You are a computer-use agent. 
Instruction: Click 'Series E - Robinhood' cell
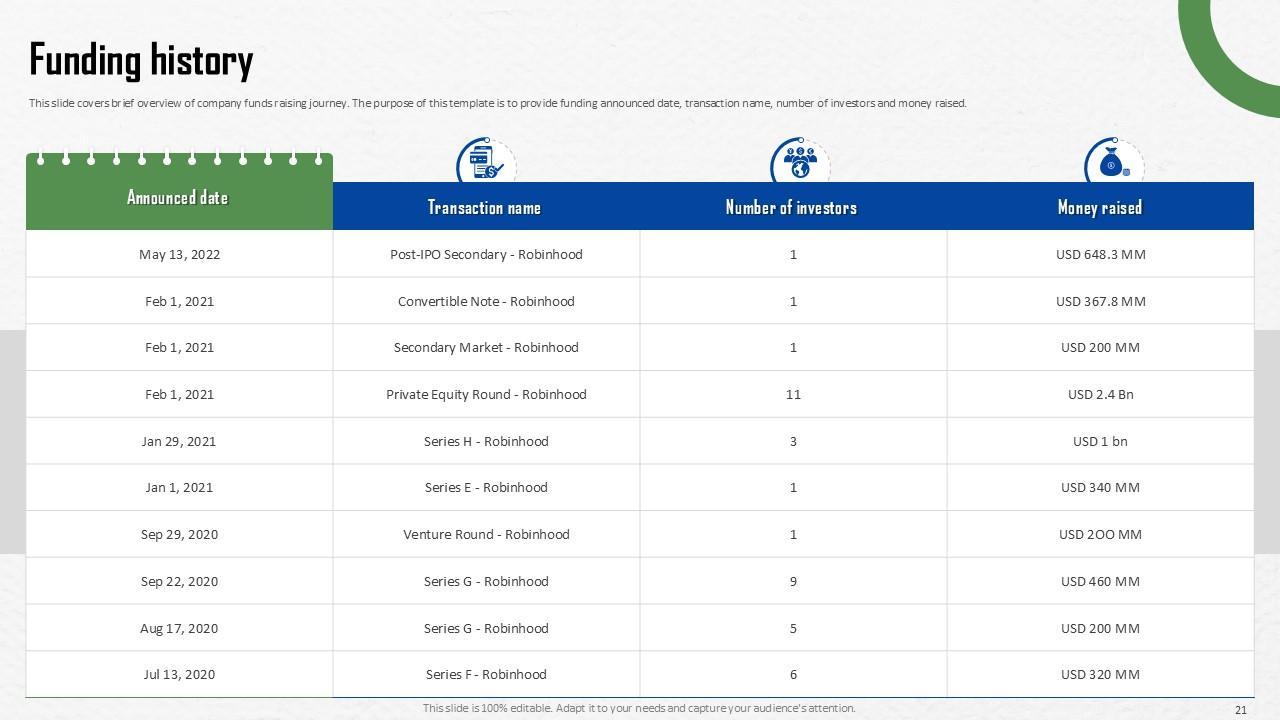[486, 487]
